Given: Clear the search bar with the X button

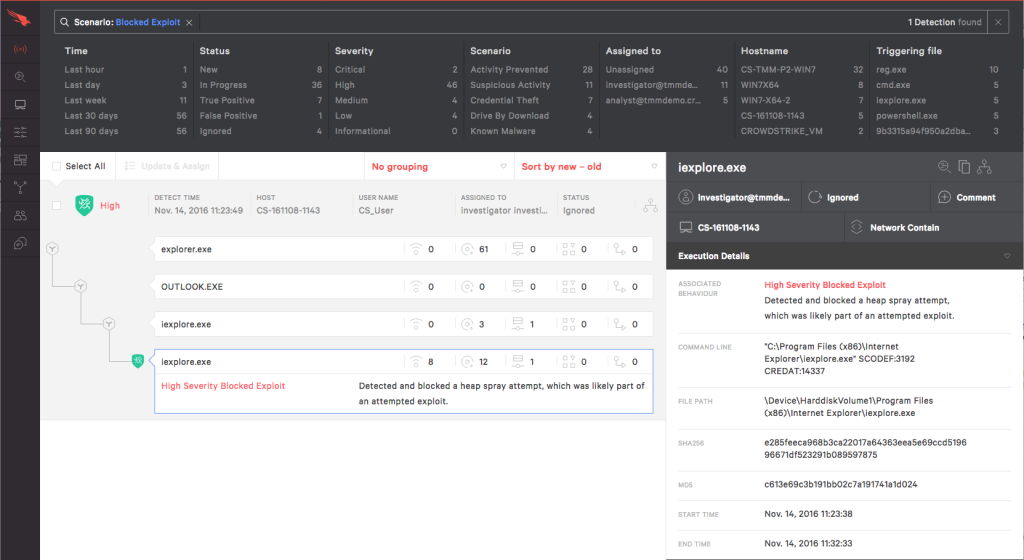Looking at the screenshot, I should [998, 22].
